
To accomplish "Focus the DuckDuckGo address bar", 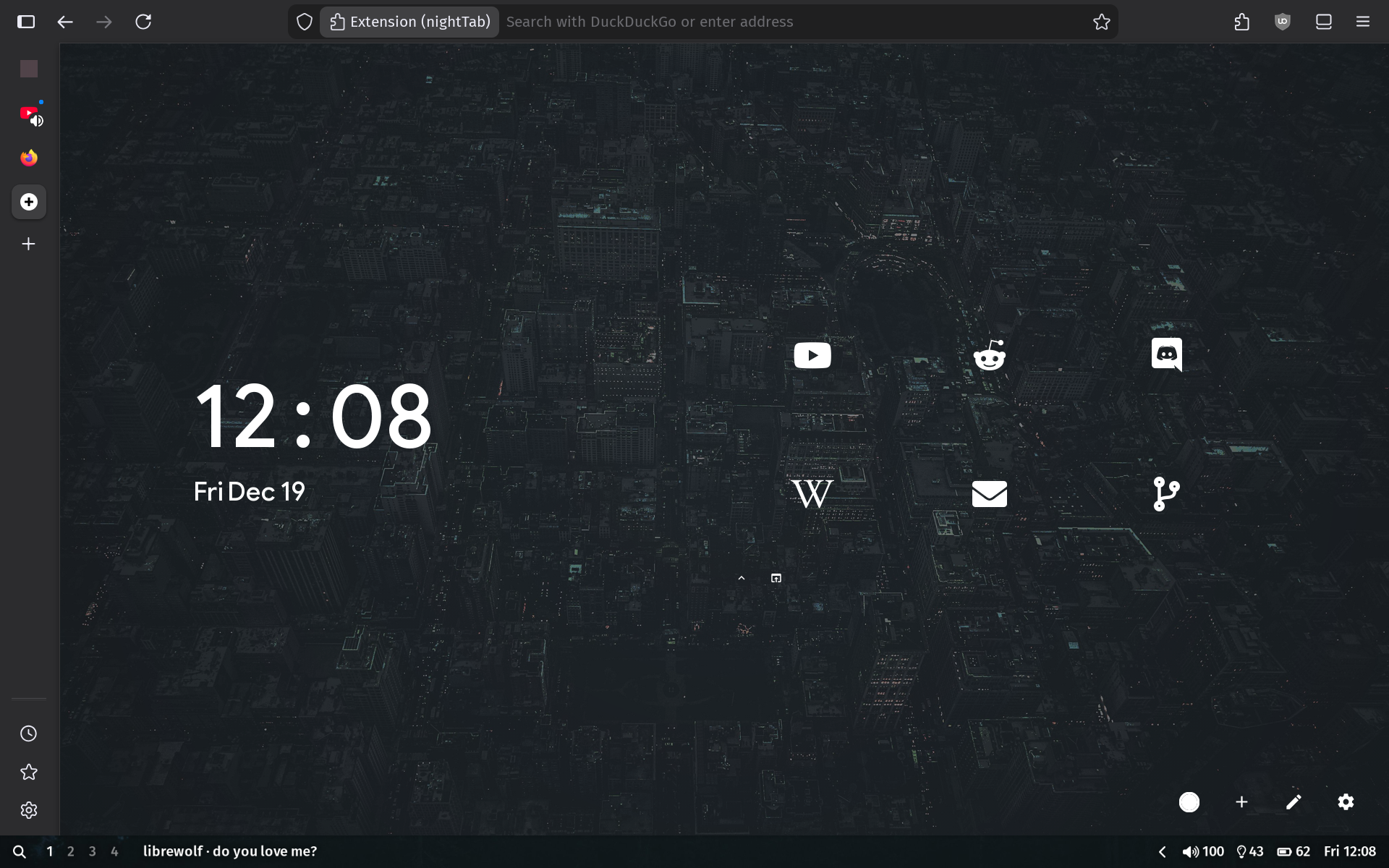I will click(x=796, y=22).
